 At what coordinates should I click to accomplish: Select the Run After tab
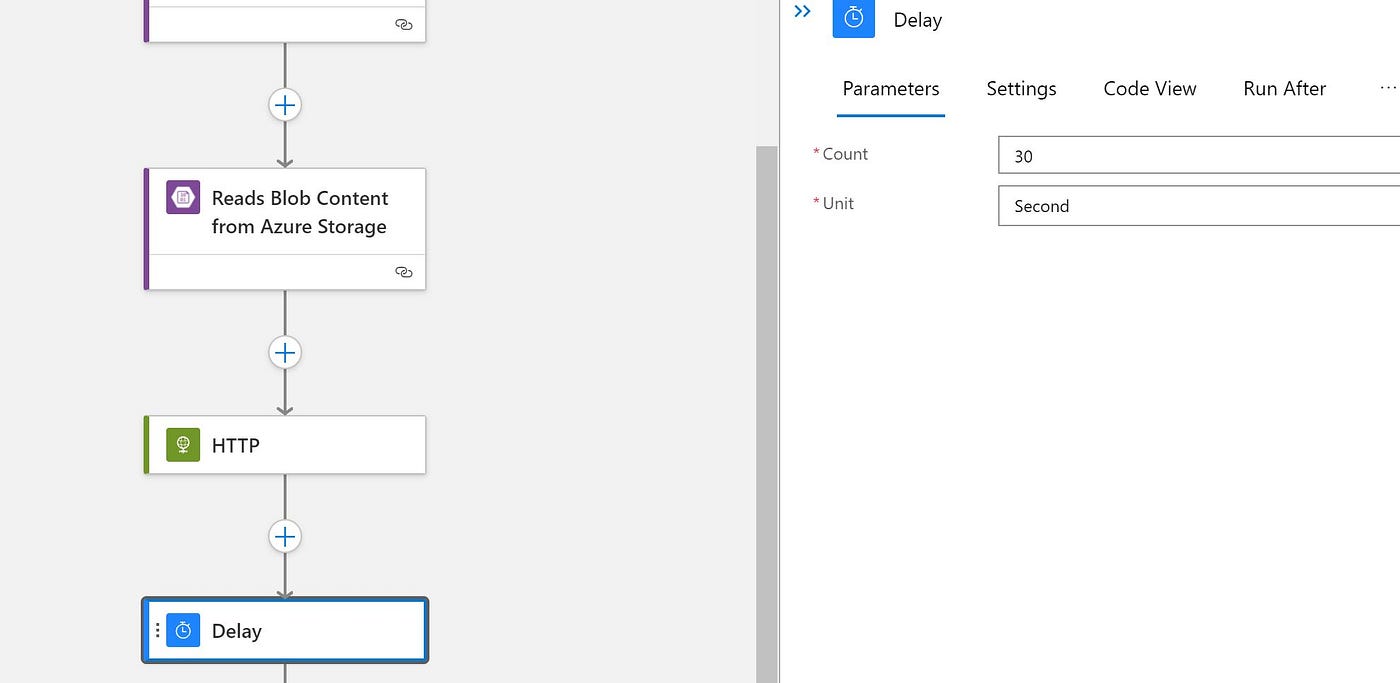(1284, 88)
